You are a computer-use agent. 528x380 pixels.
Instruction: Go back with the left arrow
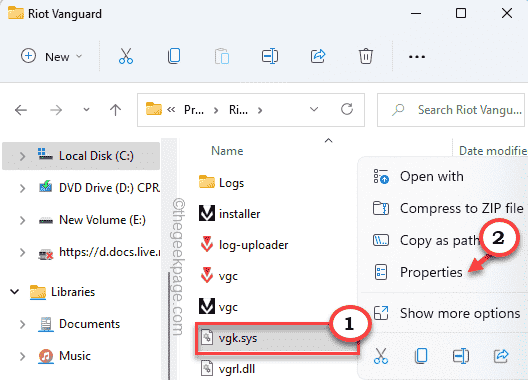(x=21, y=110)
